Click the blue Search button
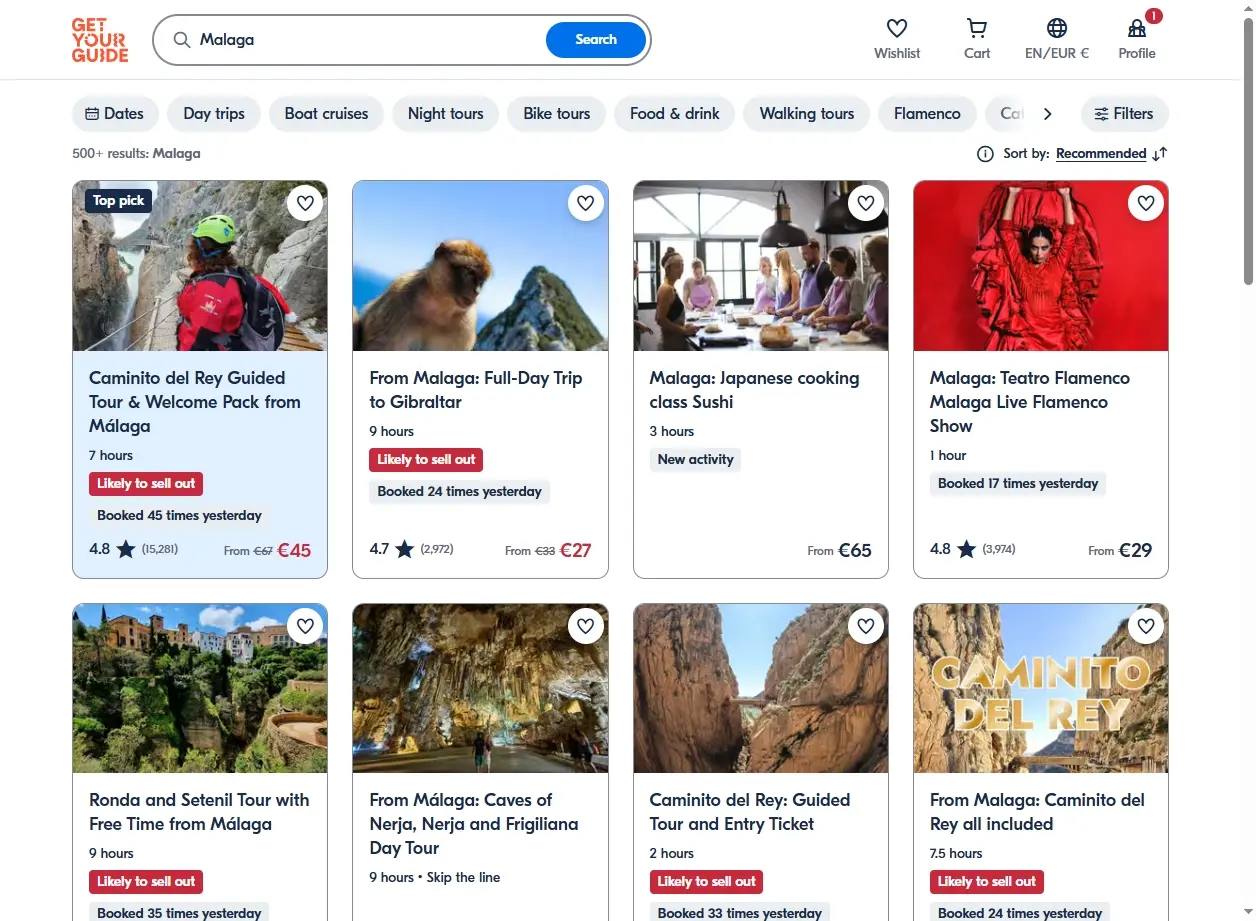 [x=596, y=40]
